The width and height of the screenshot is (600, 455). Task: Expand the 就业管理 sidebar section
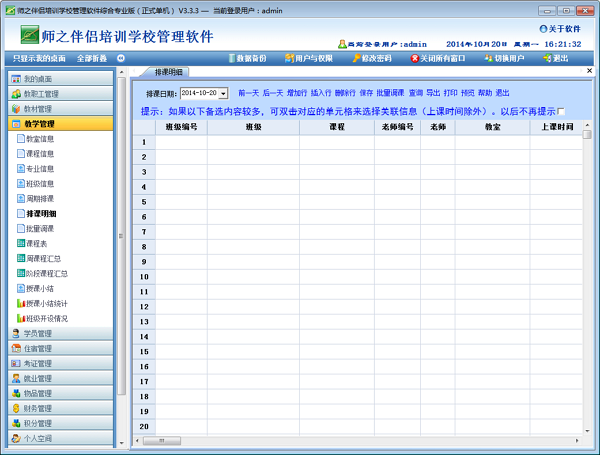pos(60,378)
